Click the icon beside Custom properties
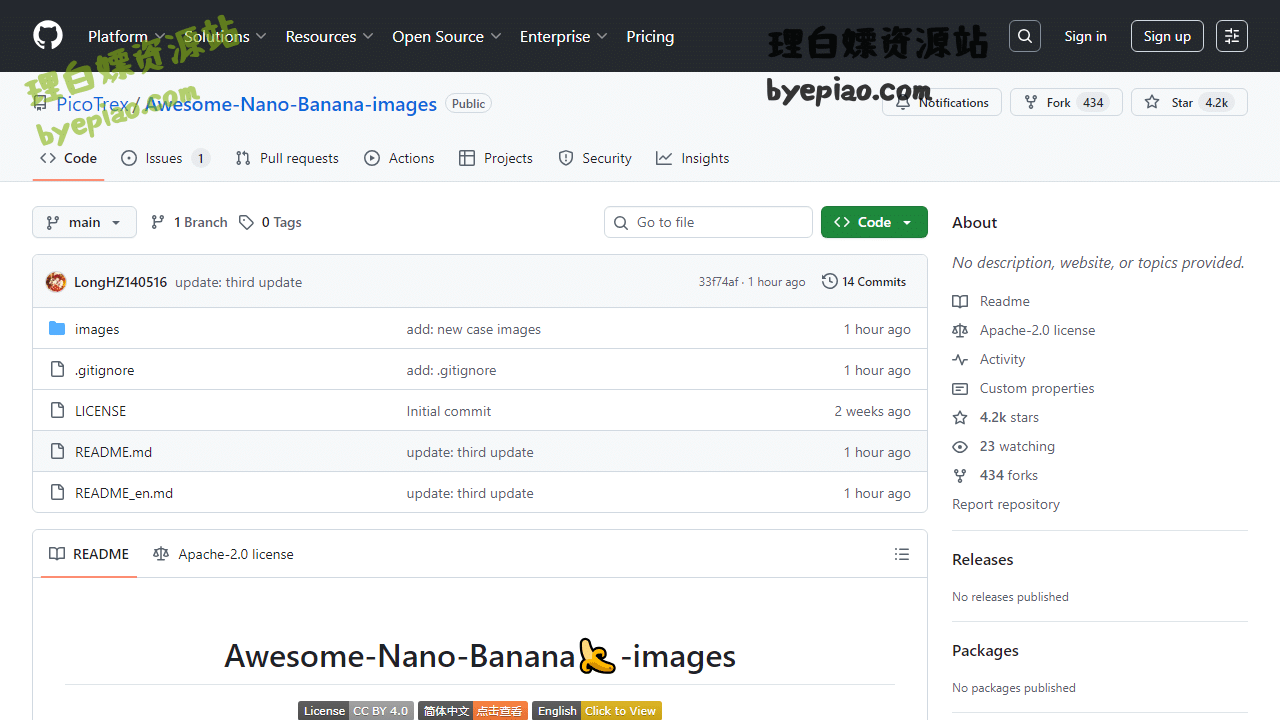This screenshot has height=720, width=1280. click(x=960, y=388)
